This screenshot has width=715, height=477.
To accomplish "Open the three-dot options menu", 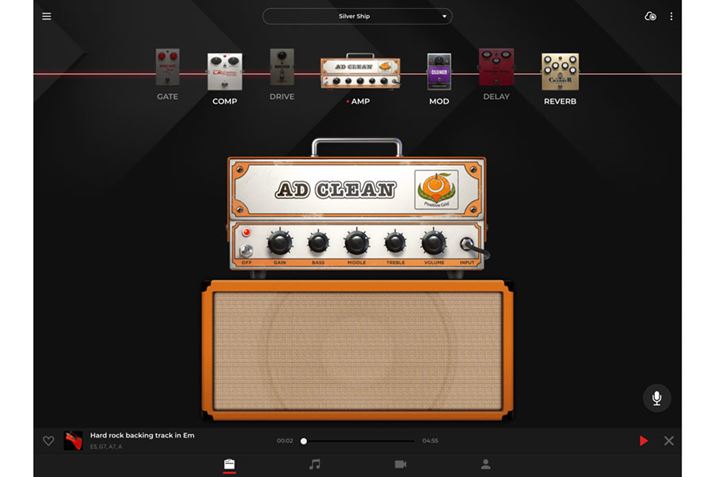I will pyautogui.click(x=671, y=16).
